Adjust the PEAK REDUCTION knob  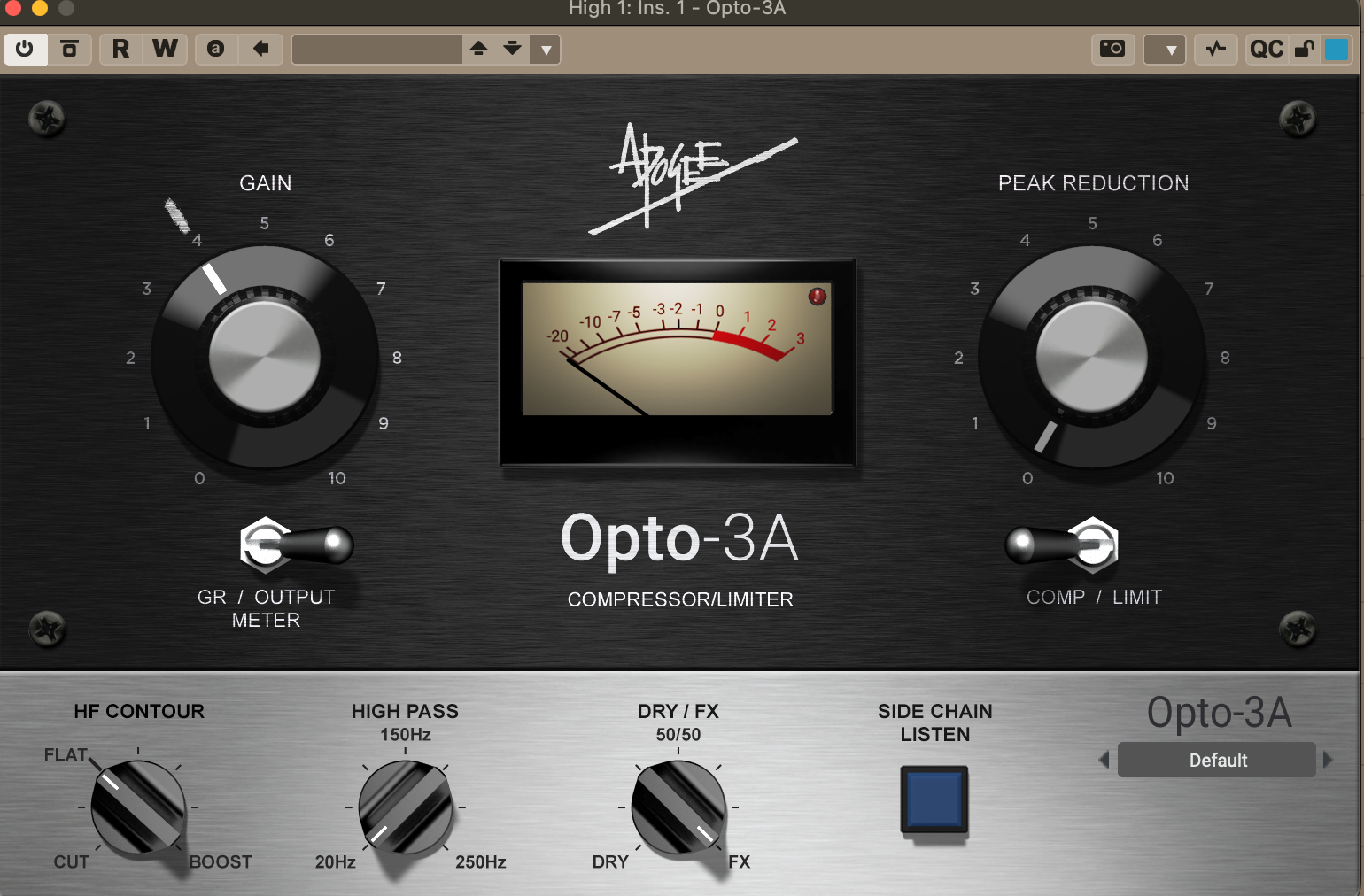click(1092, 358)
